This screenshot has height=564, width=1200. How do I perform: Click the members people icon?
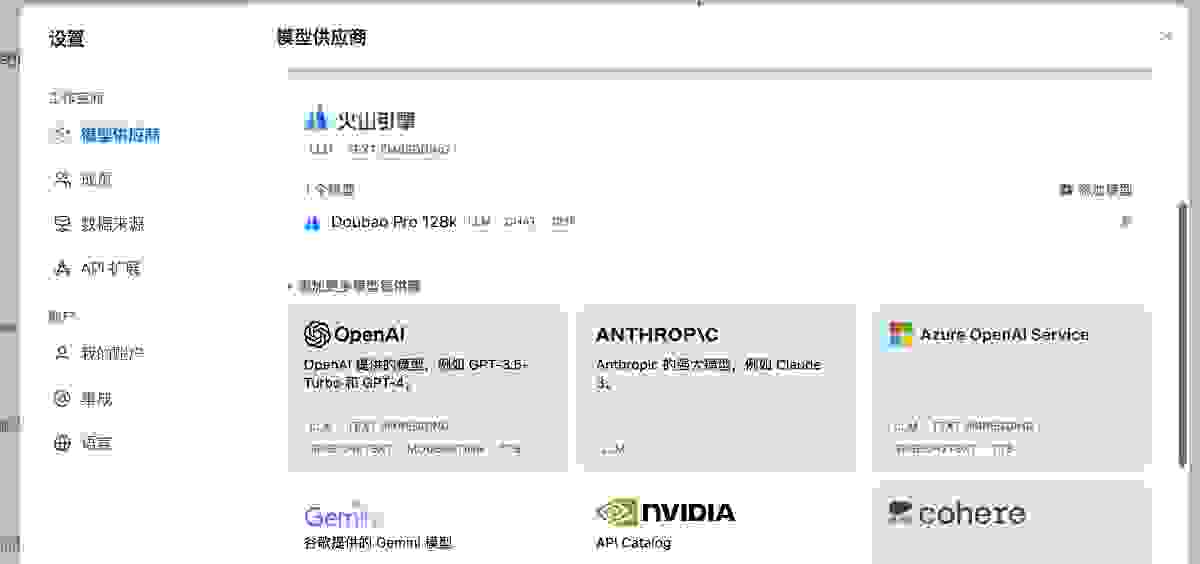pos(62,180)
